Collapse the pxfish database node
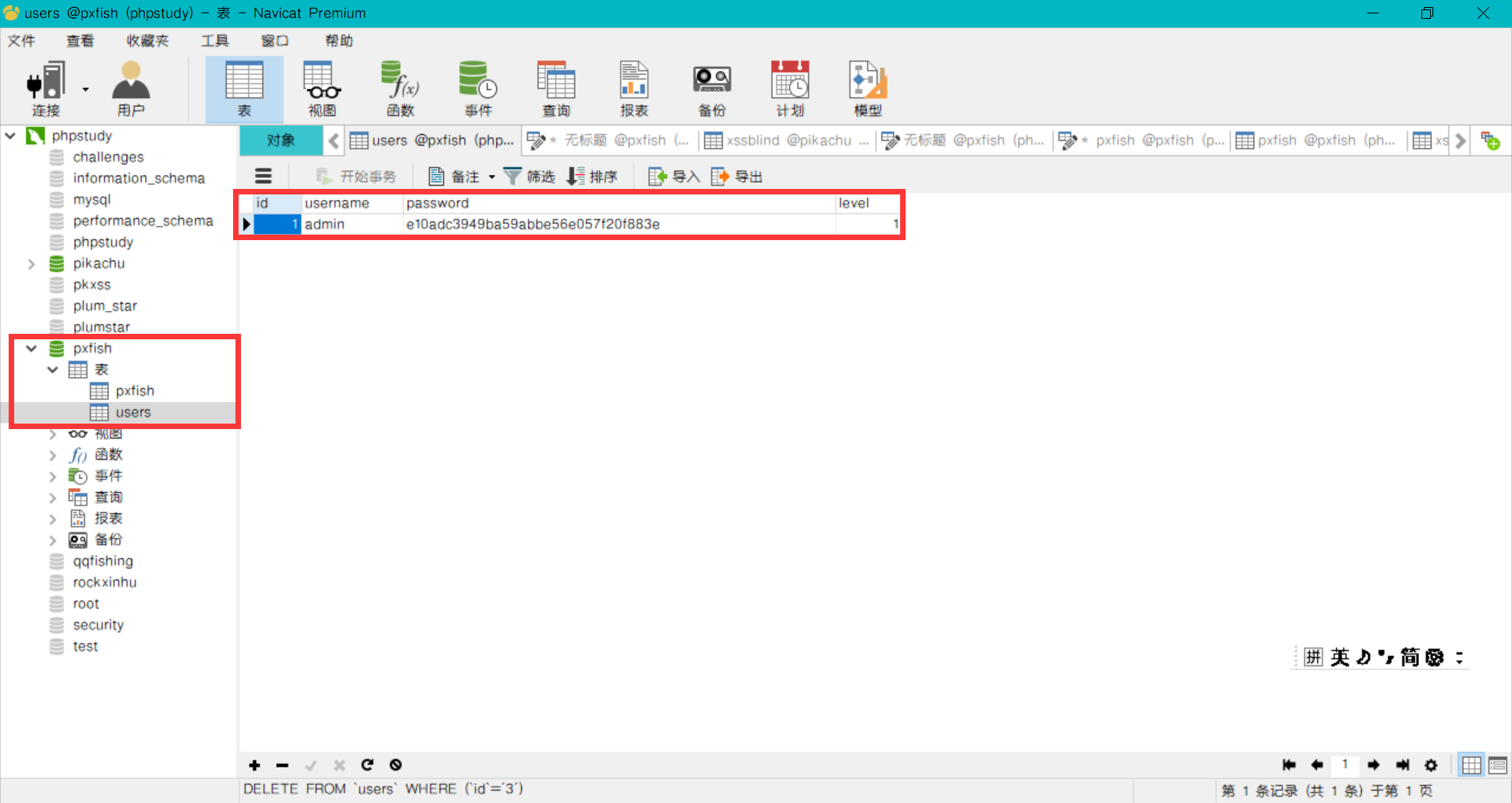Screen dimensions: 1512x803 pyautogui.click(x=31, y=348)
